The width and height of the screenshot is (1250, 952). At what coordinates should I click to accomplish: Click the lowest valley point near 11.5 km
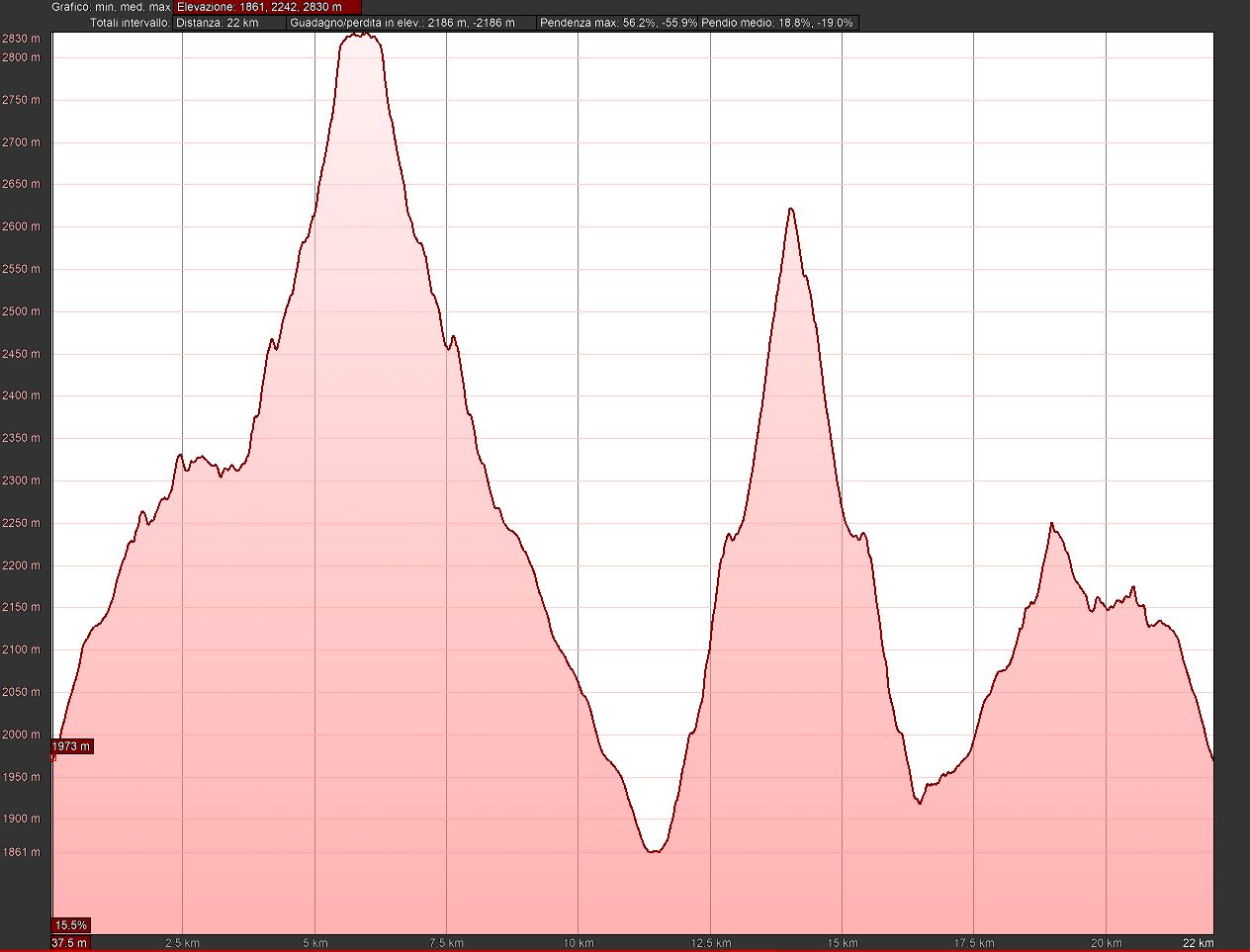point(654,850)
